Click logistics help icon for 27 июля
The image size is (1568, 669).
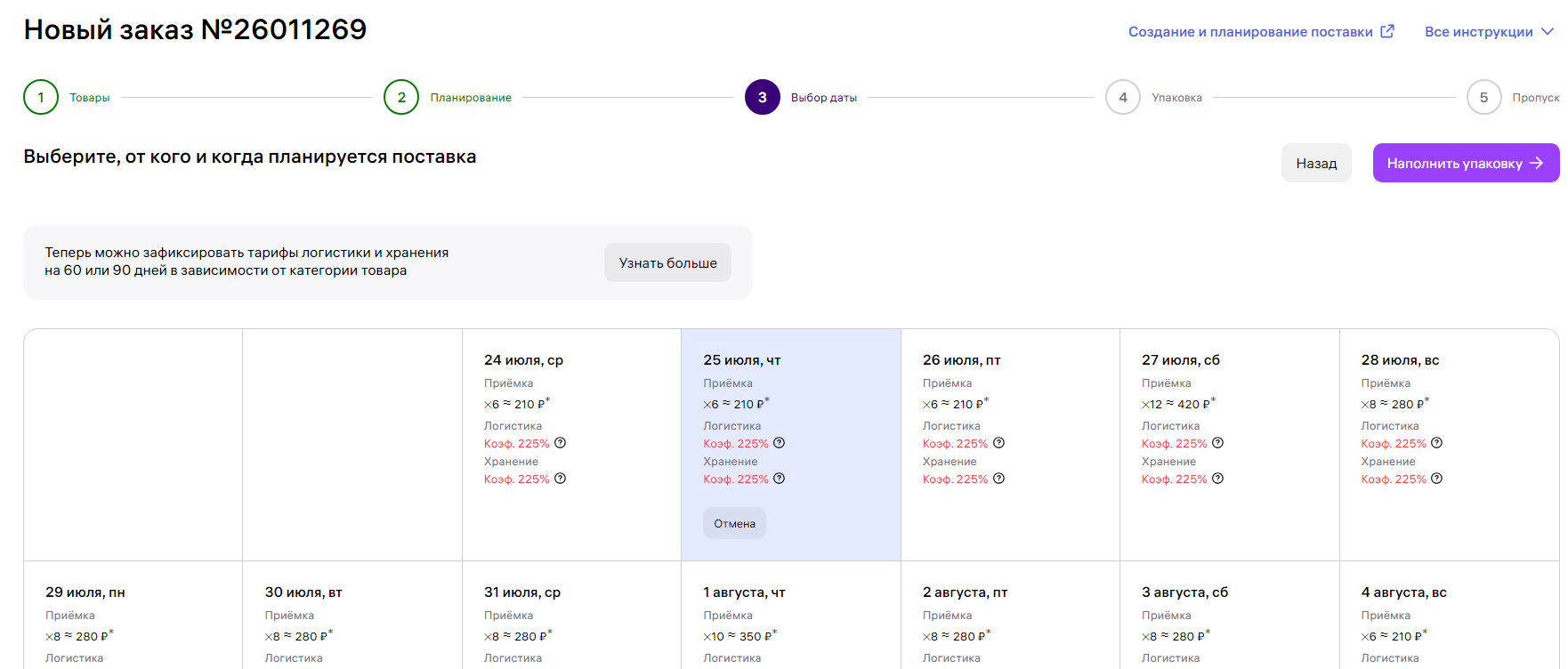tap(1217, 443)
